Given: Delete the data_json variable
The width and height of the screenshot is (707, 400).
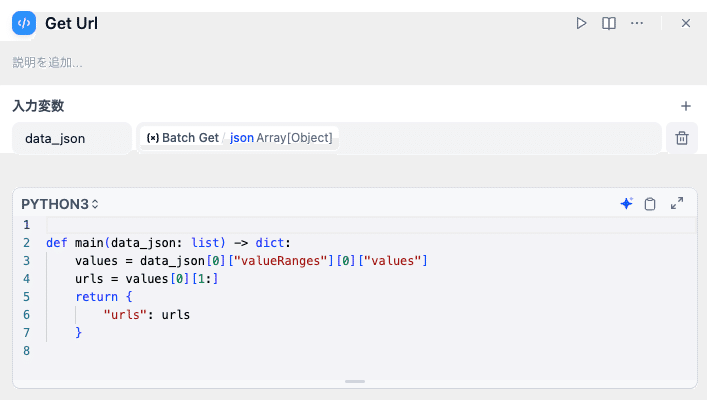Looking at the screenshot, I should (x=682, y=138).
